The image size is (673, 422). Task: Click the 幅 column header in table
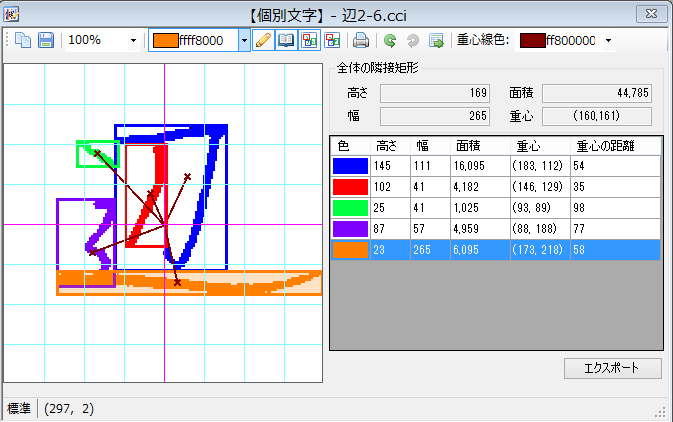430,146
